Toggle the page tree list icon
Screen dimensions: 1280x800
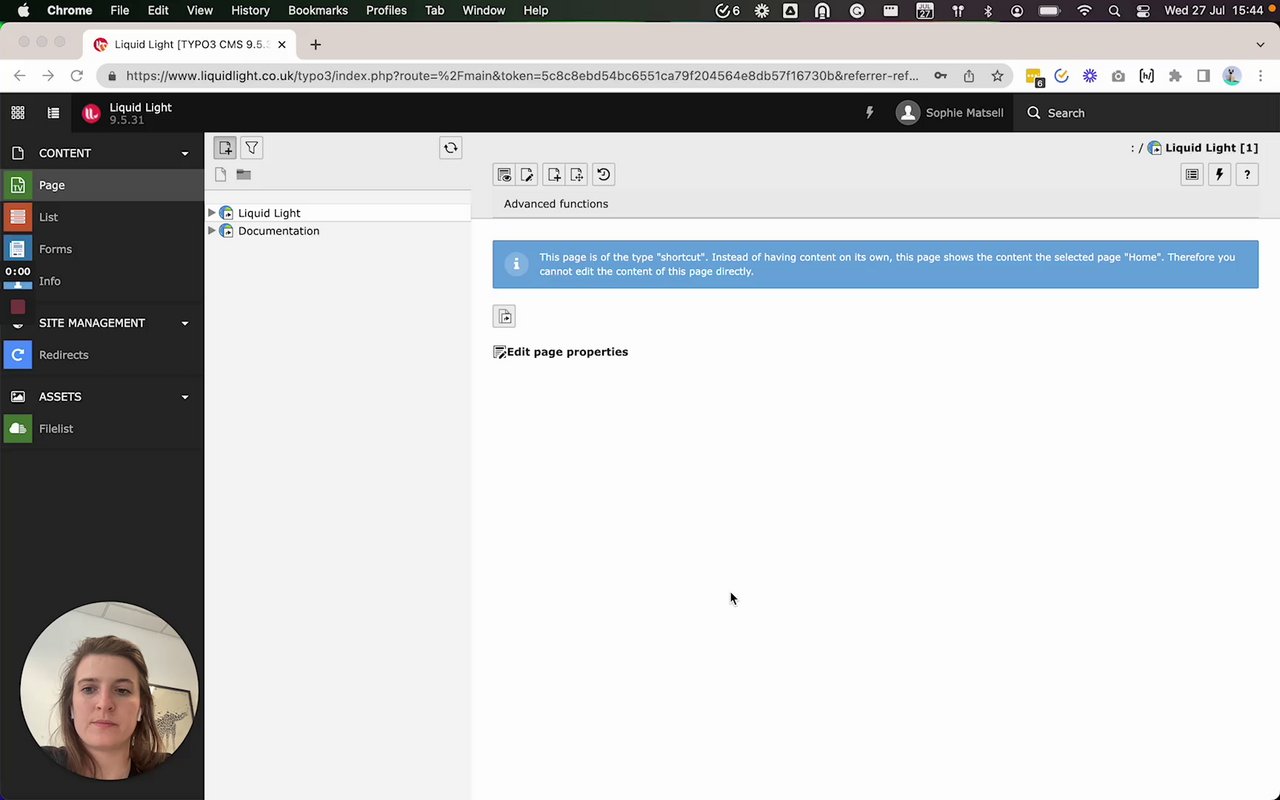[x=53, y=113]
